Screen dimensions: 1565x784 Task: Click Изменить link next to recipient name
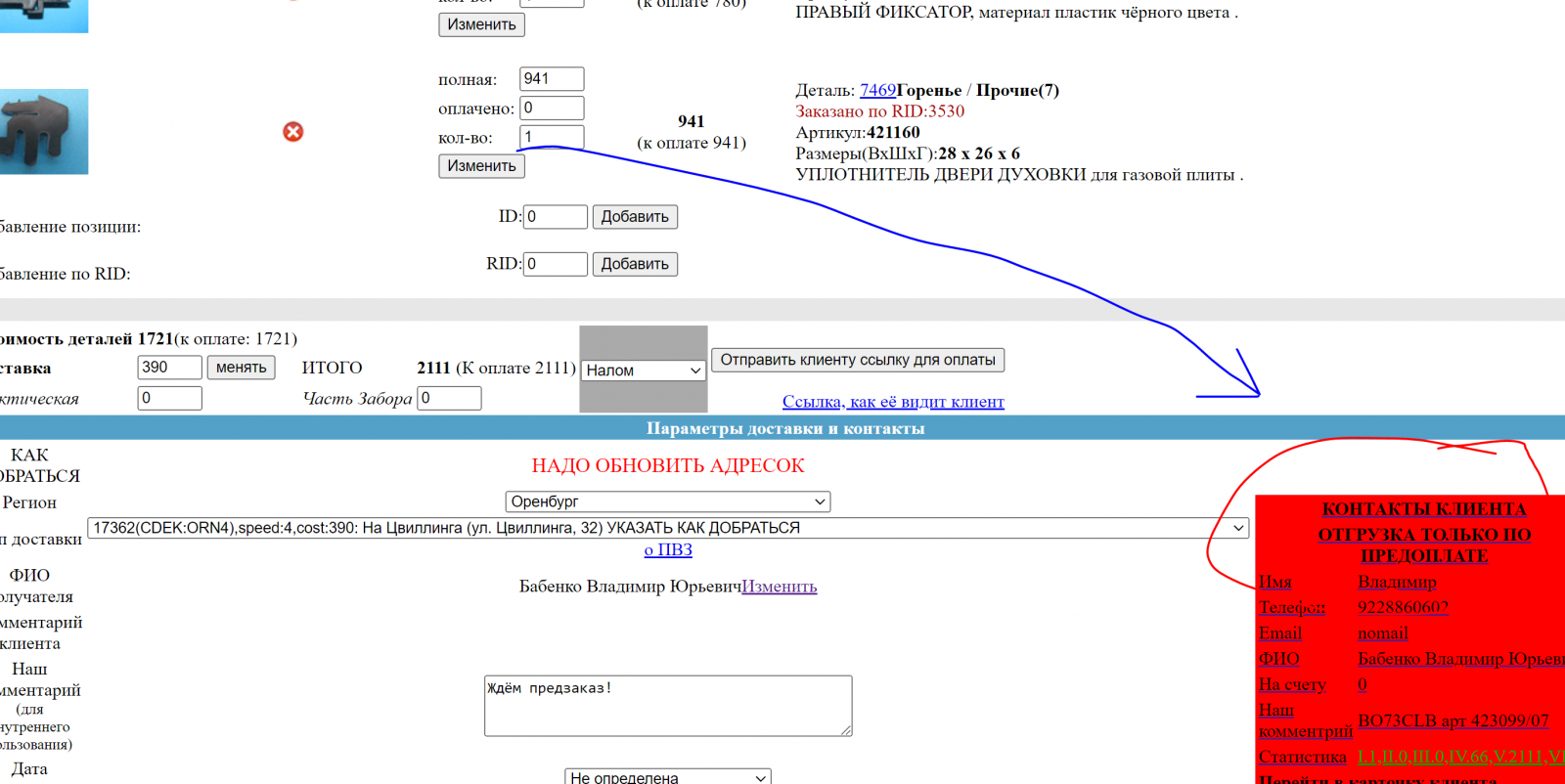pyautogui.click(x=779, y=587)
